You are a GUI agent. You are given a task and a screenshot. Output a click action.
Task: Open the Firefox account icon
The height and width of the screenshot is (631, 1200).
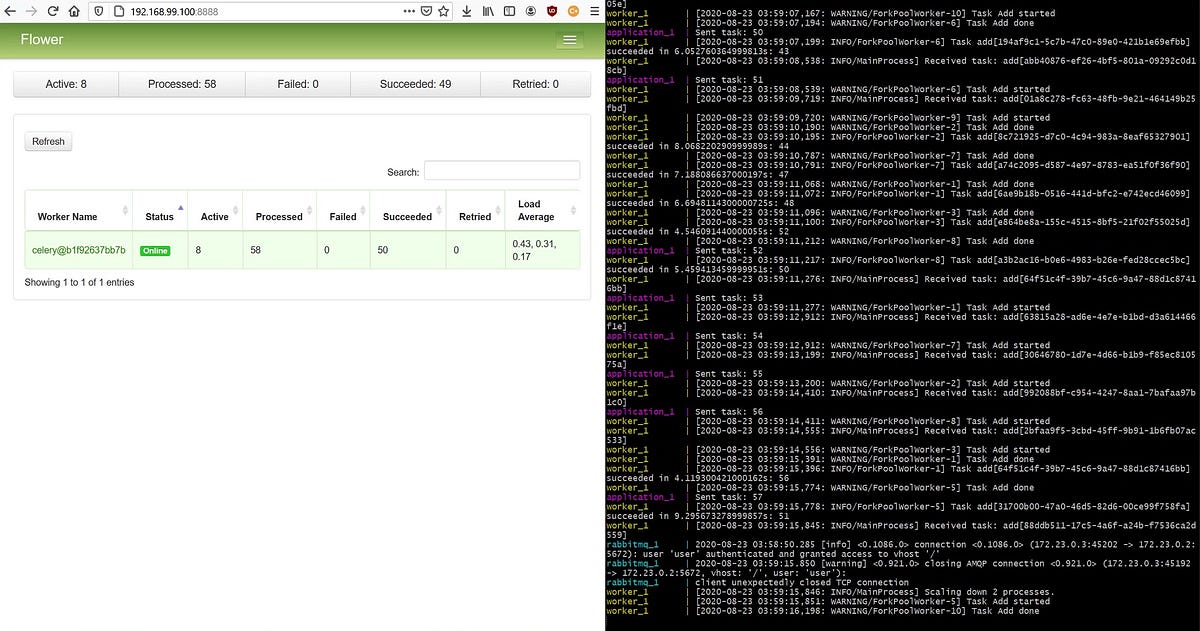point(531,12)
